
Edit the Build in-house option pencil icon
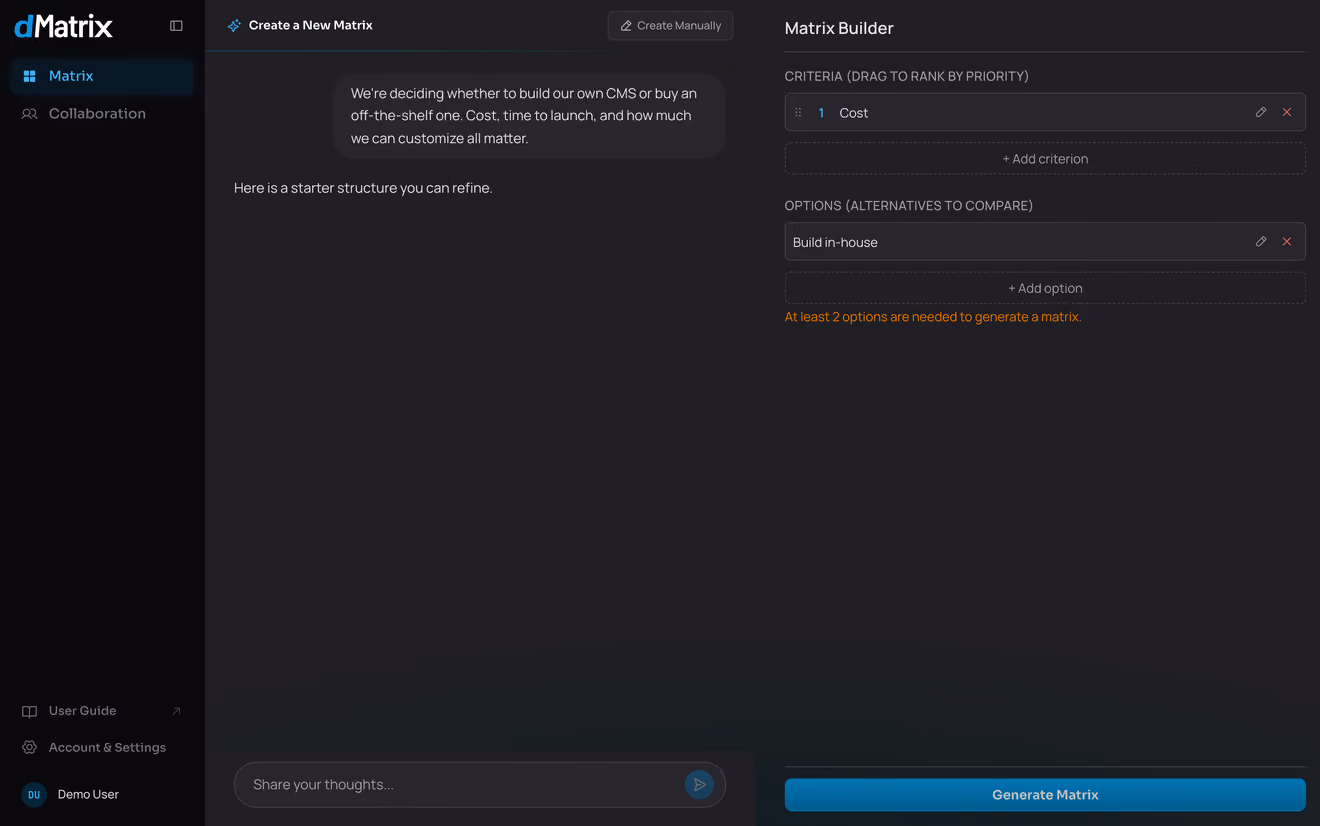1261,242
